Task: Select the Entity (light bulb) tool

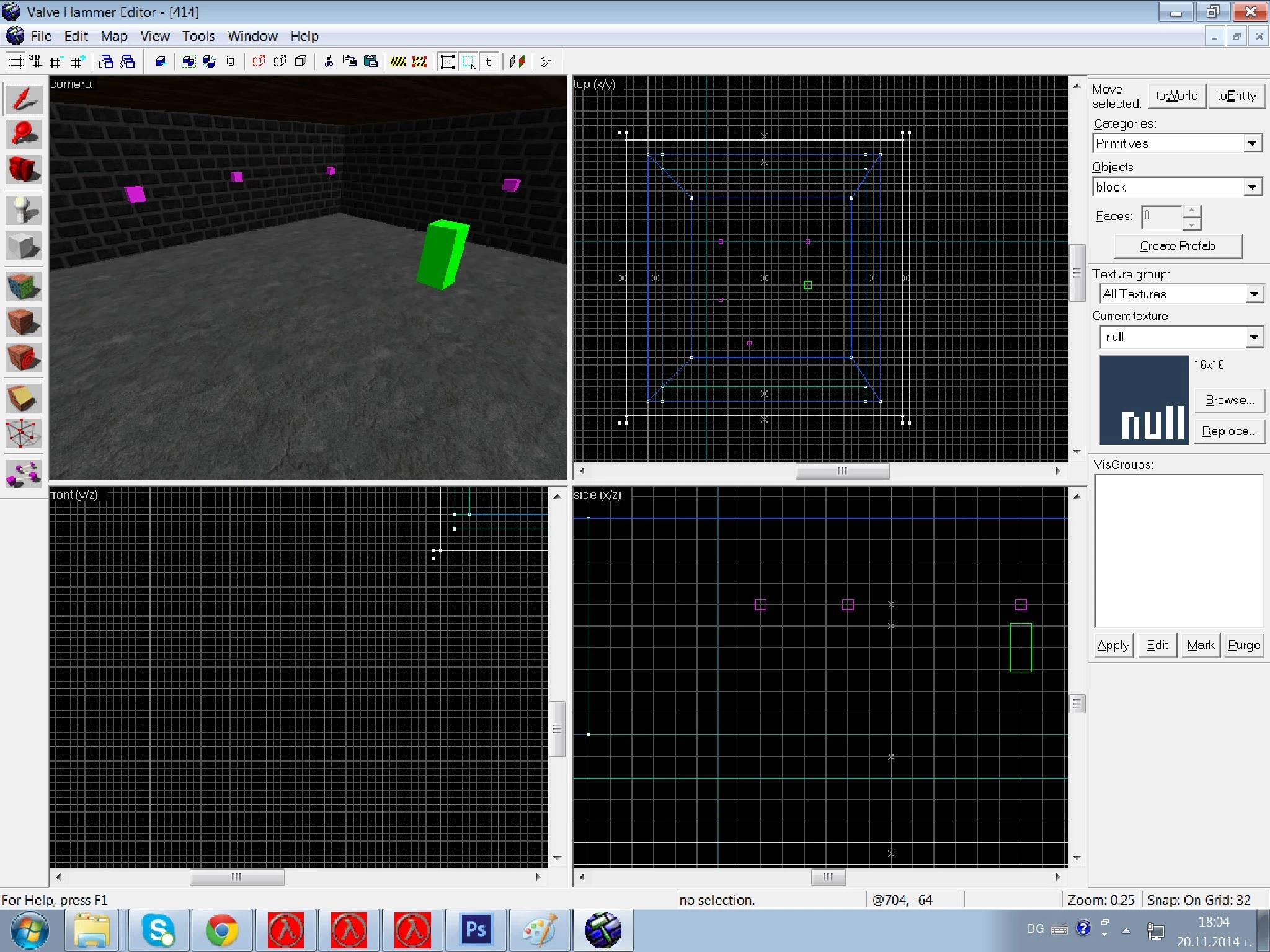Action: tap(24, 210)
